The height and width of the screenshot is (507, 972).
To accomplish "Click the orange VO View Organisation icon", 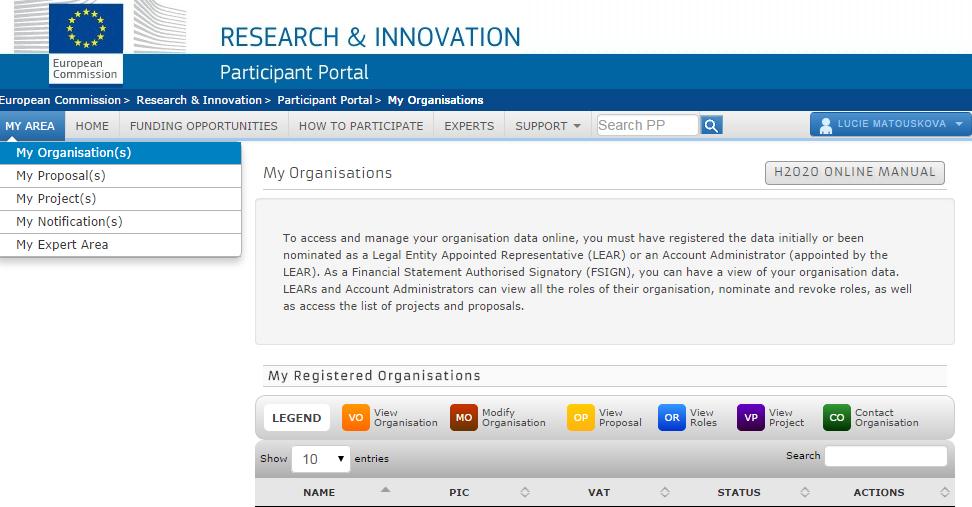I will 355,417.
